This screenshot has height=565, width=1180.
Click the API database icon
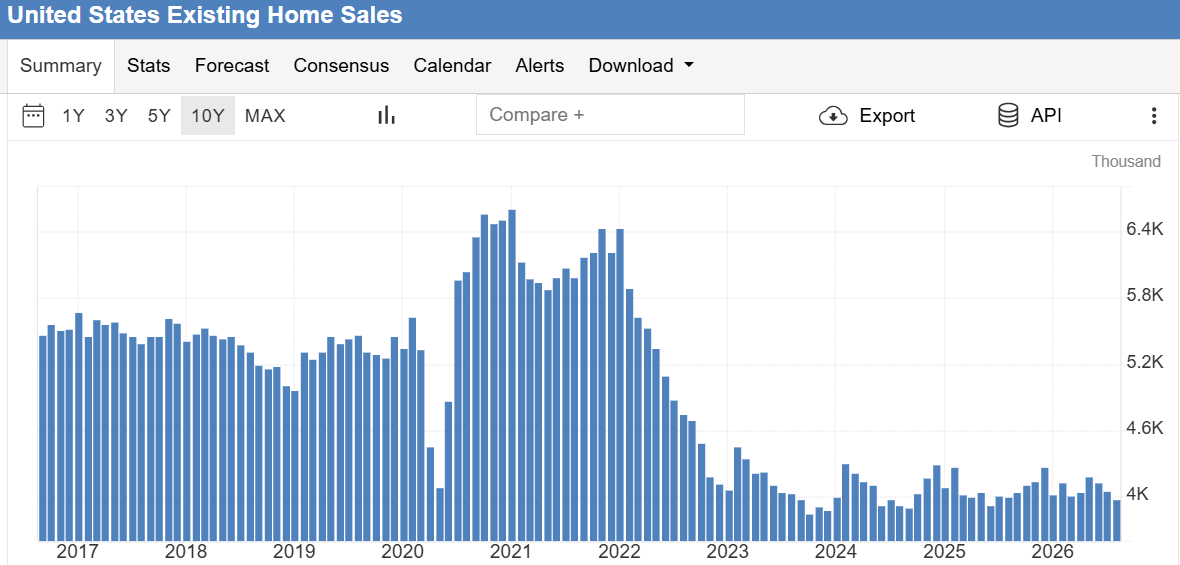click(1008, 115)
